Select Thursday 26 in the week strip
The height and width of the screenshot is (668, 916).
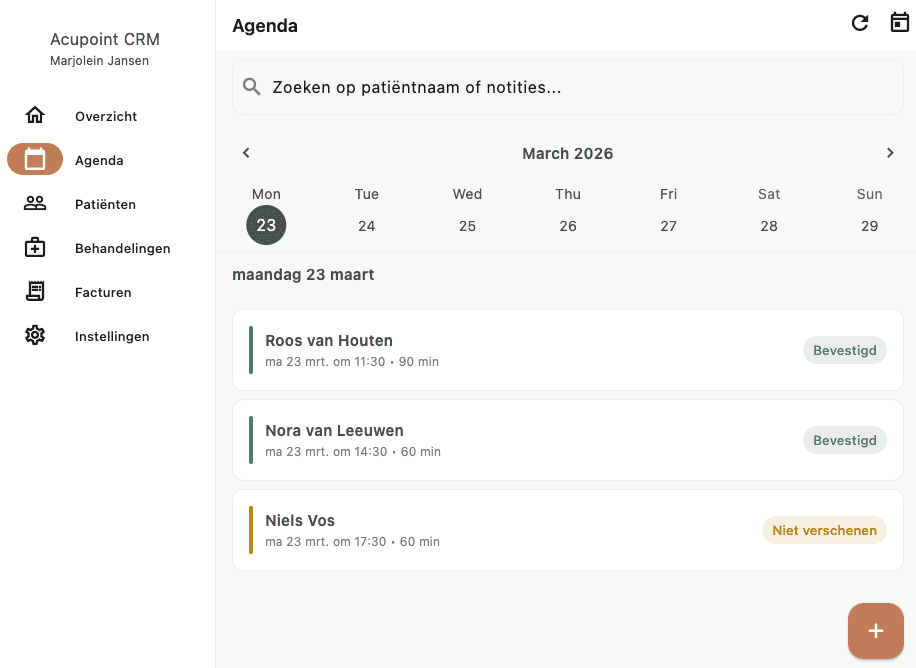pos(567,225)
